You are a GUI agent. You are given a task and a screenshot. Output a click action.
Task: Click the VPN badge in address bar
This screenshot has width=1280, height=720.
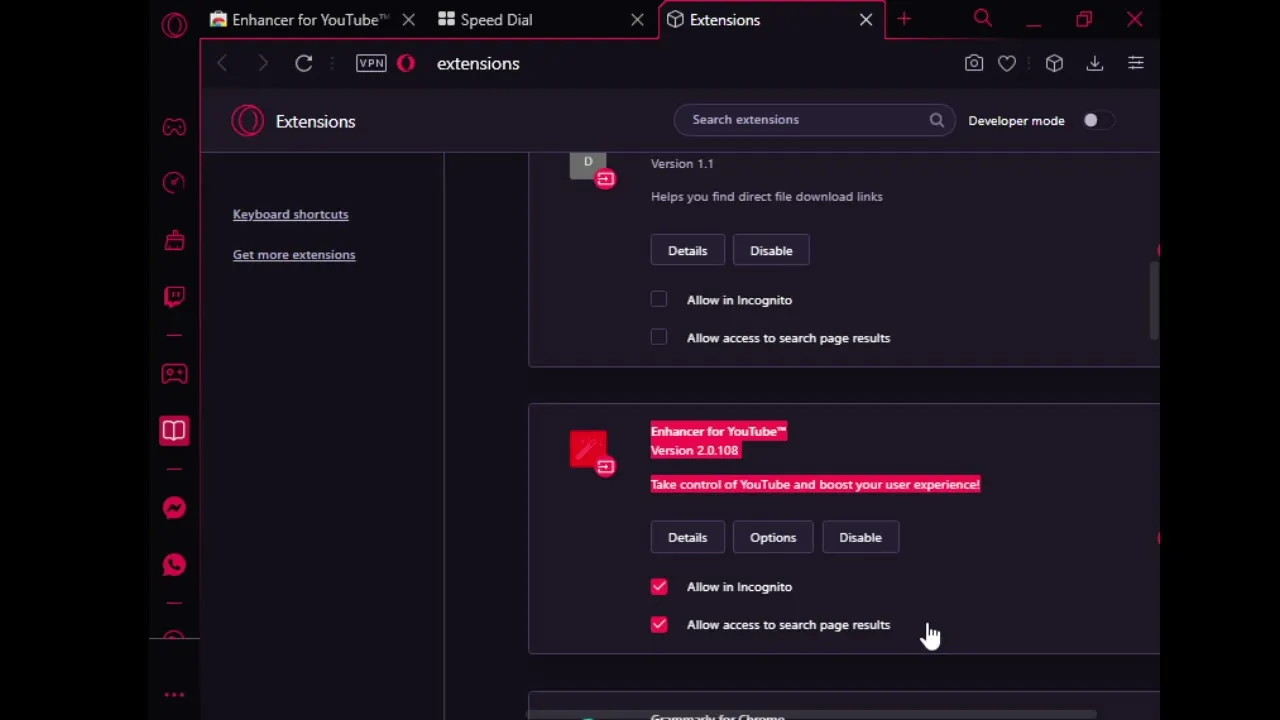pyautogui.click(x=371, y=63)
